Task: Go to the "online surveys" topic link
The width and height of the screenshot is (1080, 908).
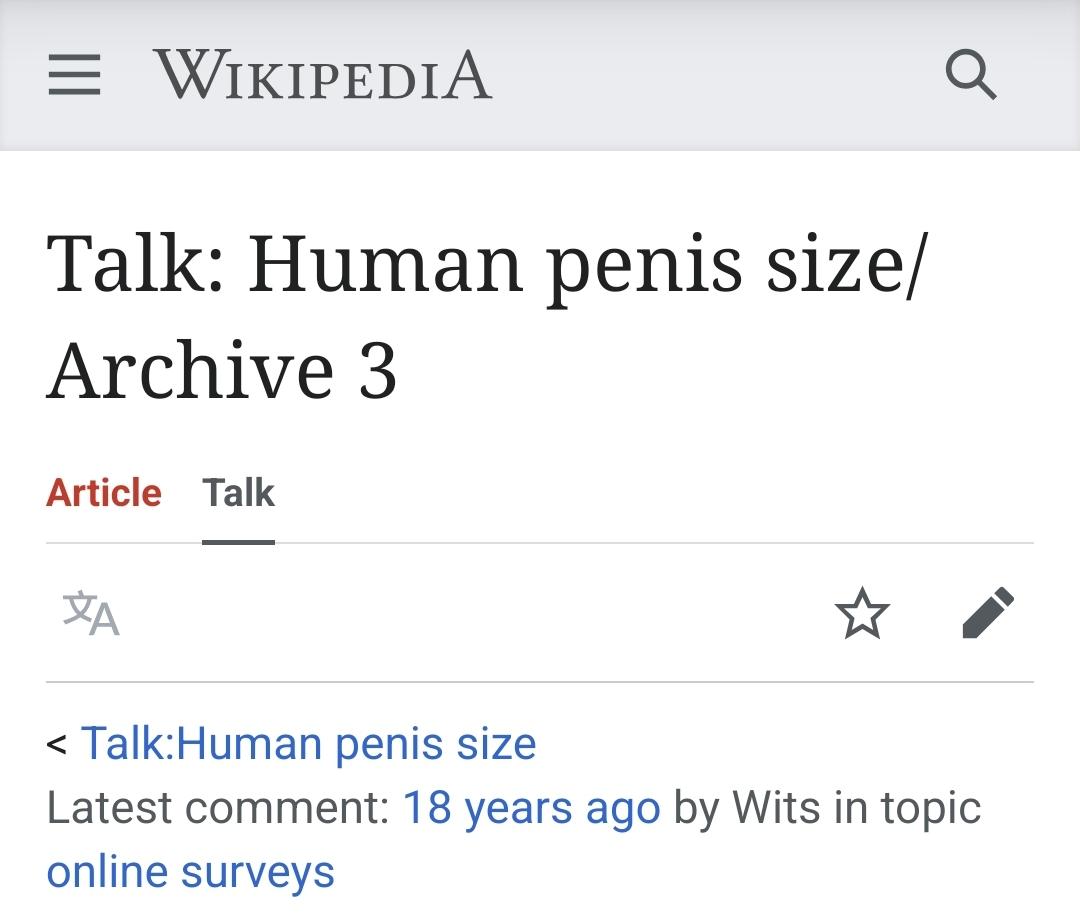Action: click(x=190, y=872)
